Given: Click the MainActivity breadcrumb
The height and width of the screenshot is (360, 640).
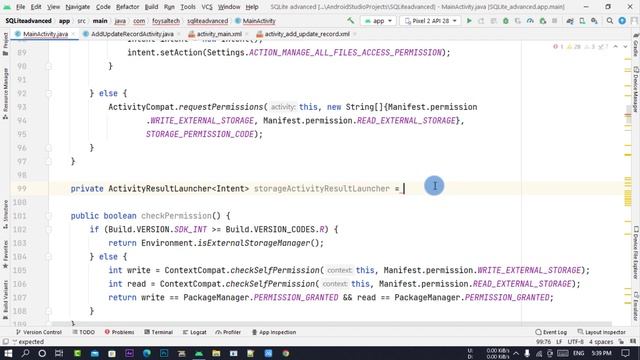Looking at the screenshot, I should click(256, 21).
